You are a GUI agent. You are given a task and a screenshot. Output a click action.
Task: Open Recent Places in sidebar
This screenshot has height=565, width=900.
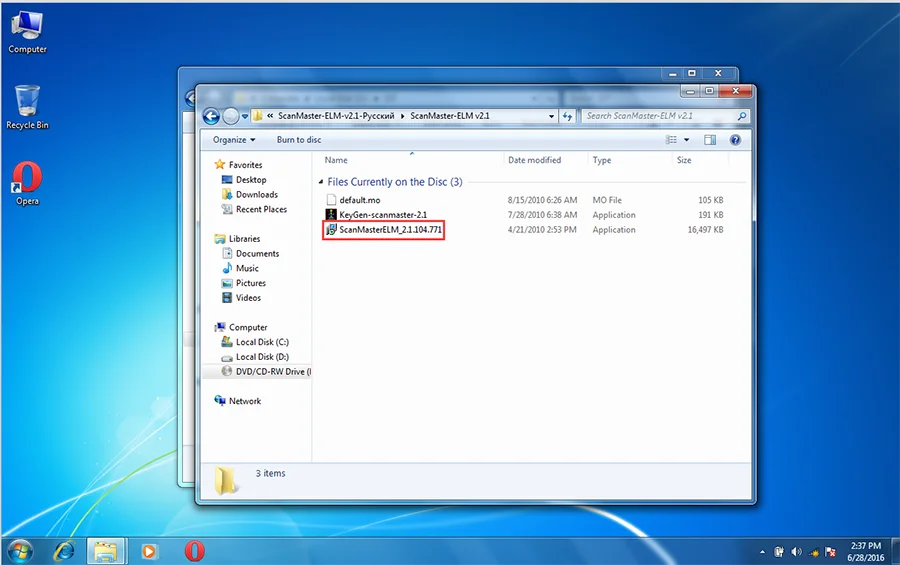(261, 210)
